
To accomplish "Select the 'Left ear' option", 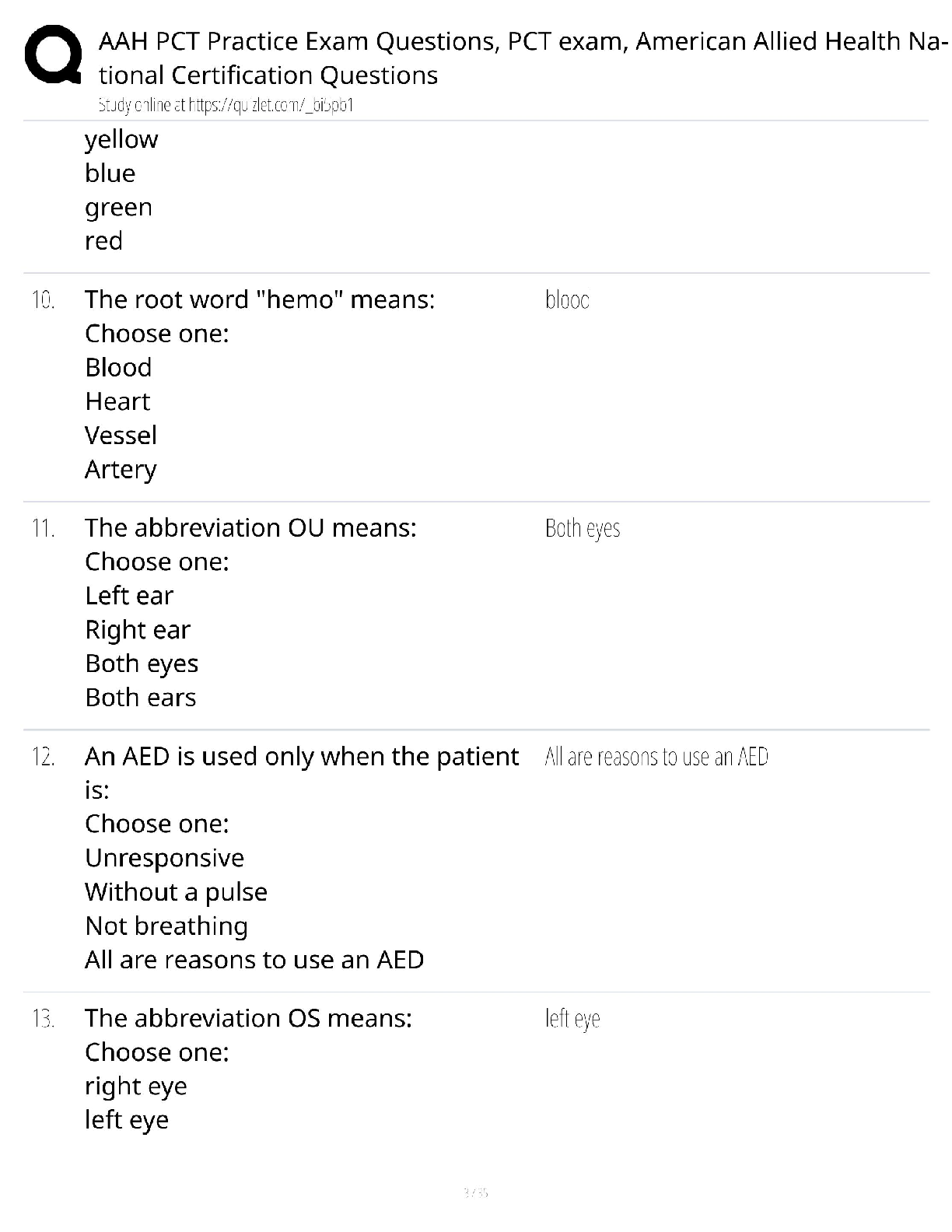I will pos(129,596).
